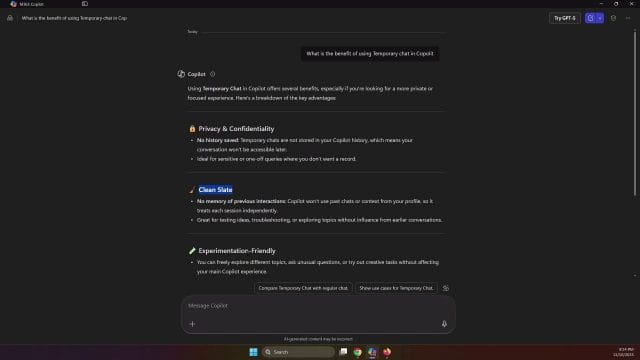This screenshot has width=640, height=360.
Task: Click the lock emoji beside Privacy & Confidentiality
Action: tap(192, 129)
